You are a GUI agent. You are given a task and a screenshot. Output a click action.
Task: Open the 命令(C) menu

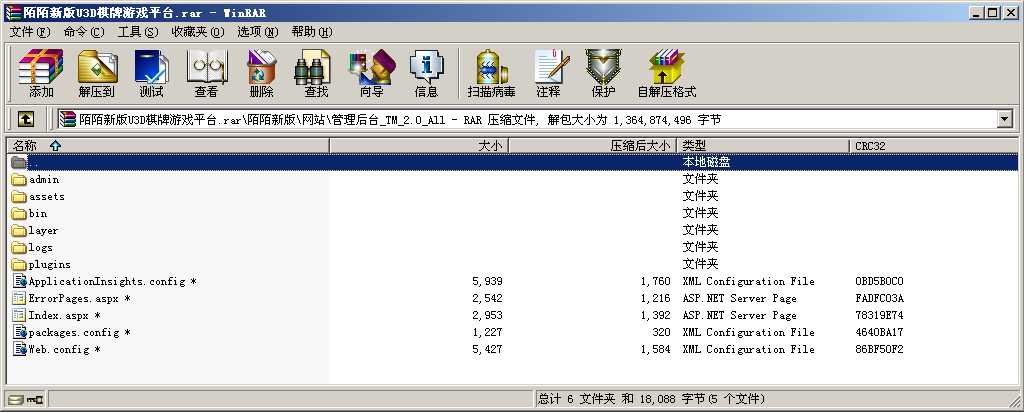pyautogui.click(x=84, y=32)
